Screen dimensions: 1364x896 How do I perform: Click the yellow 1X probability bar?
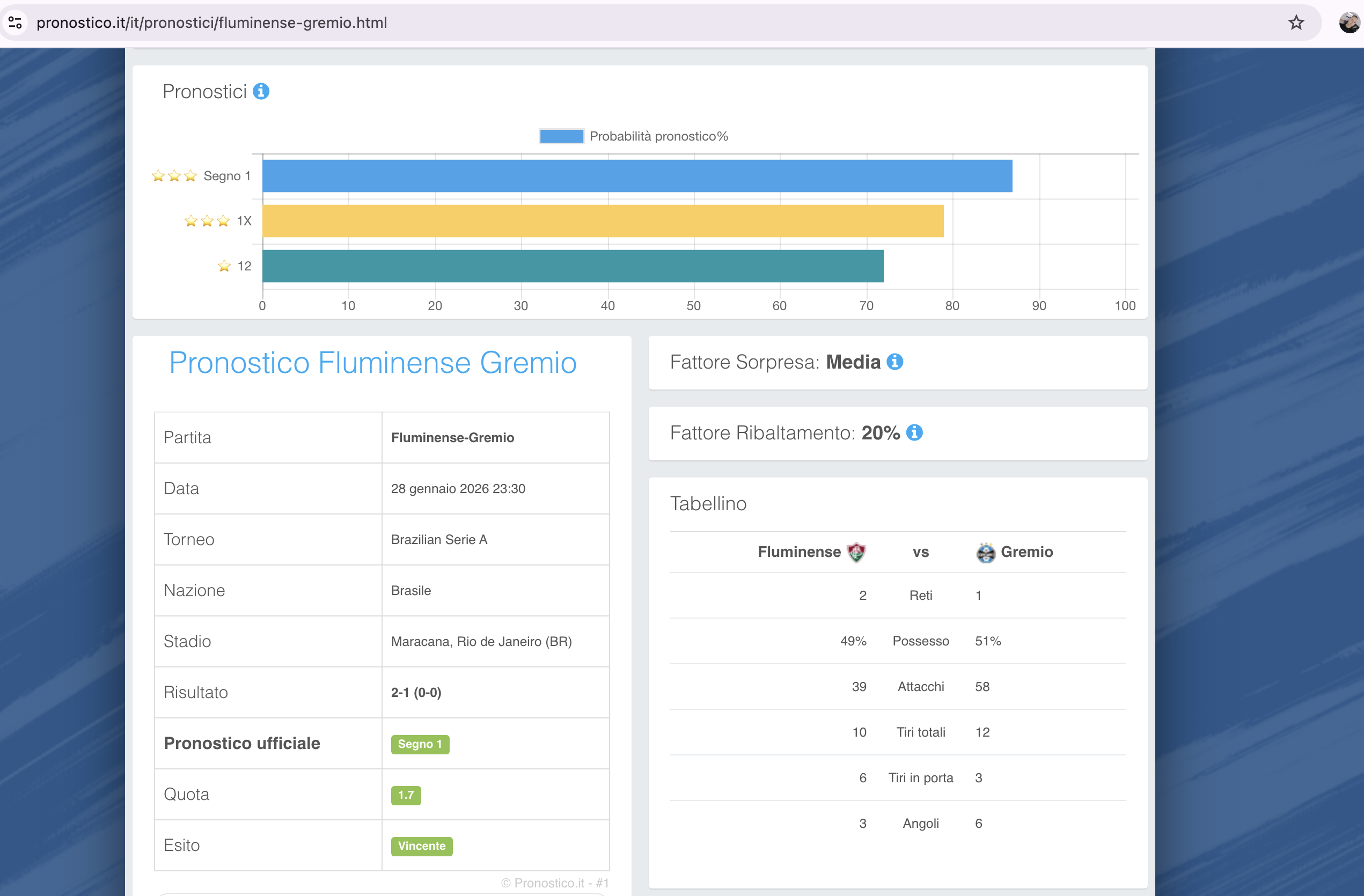pyautogui.click(x=603, y=221)
